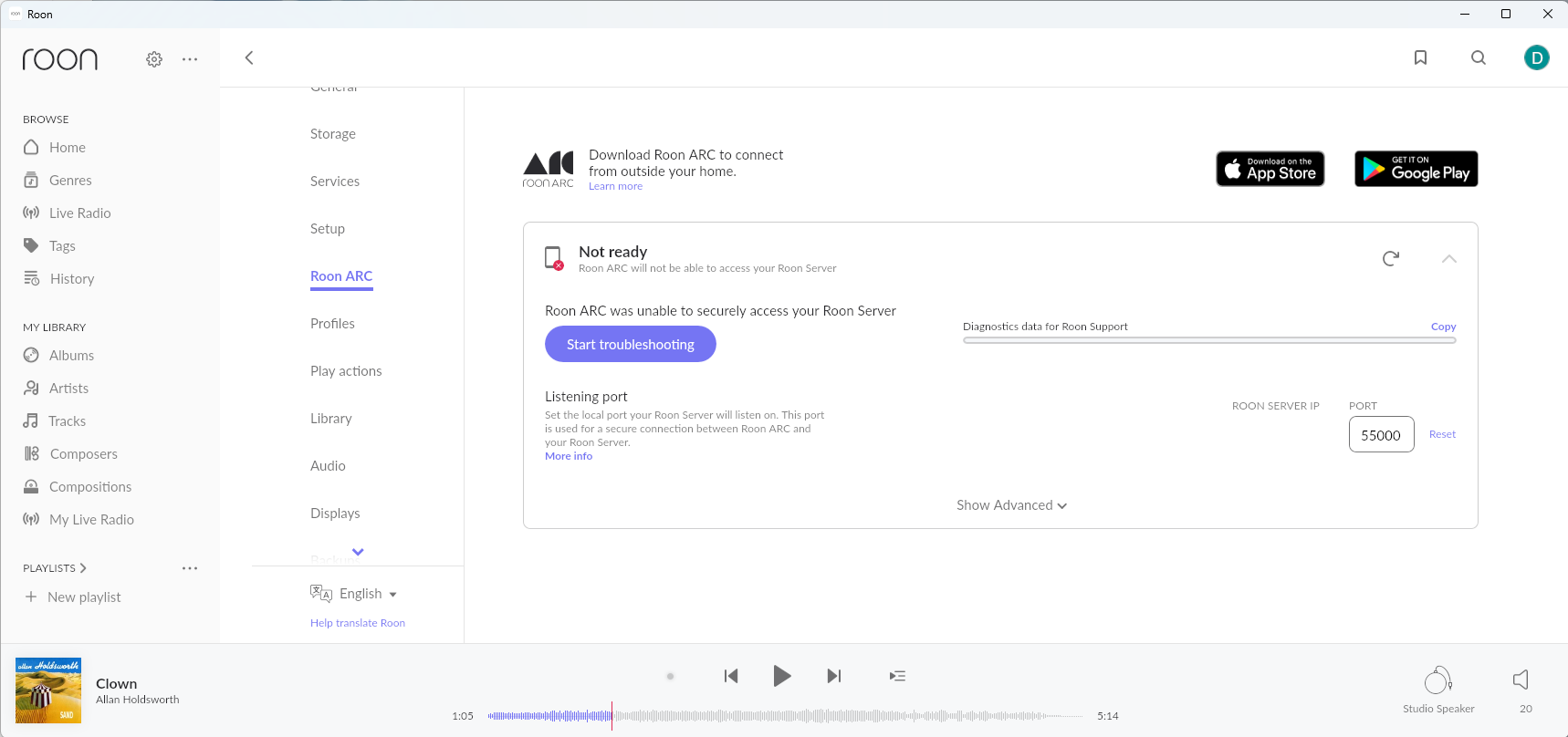Viewport: 1568px width, 737px height.
Task: Open search magnifier icon
Action: click(1479, 57)
